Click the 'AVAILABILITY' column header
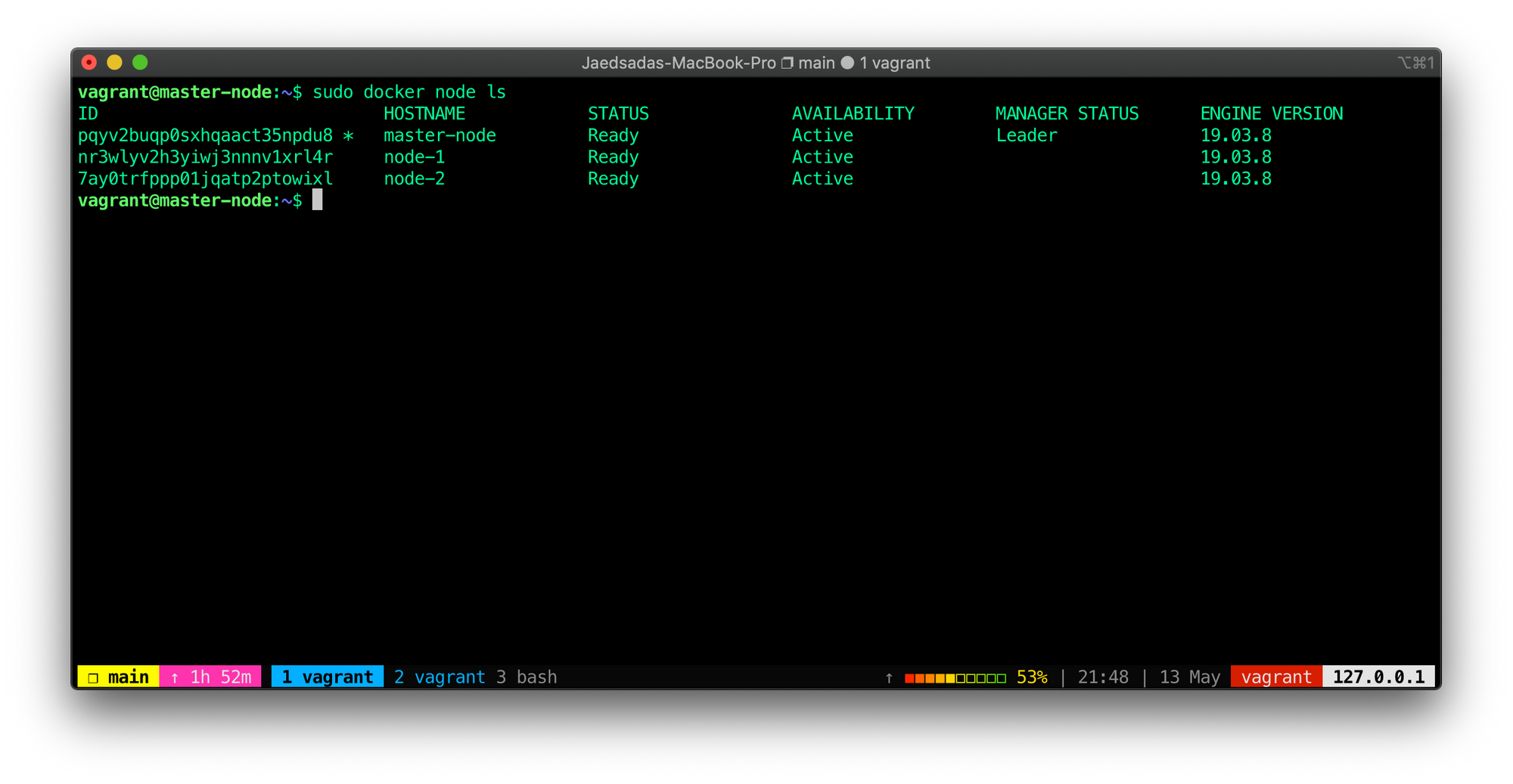Viewport: 1513px width, 784px height. (853, 113)
